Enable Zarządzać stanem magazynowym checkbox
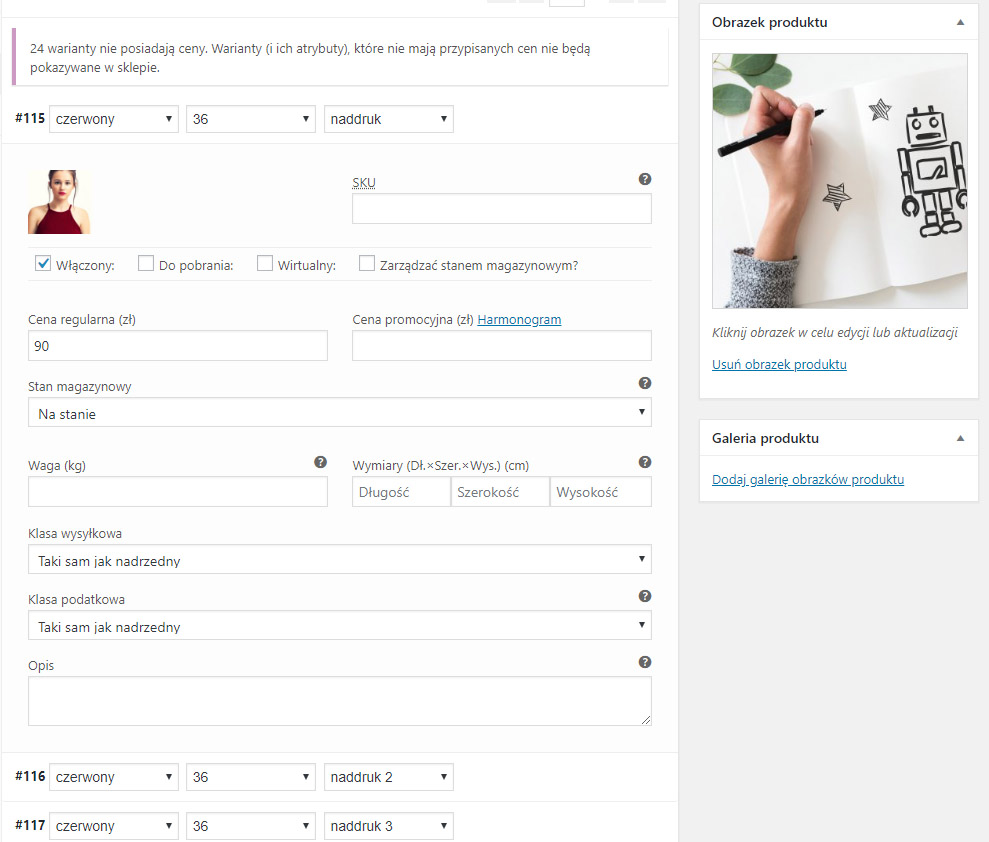This screenshot has height=842, width=989. pos(367,264)
